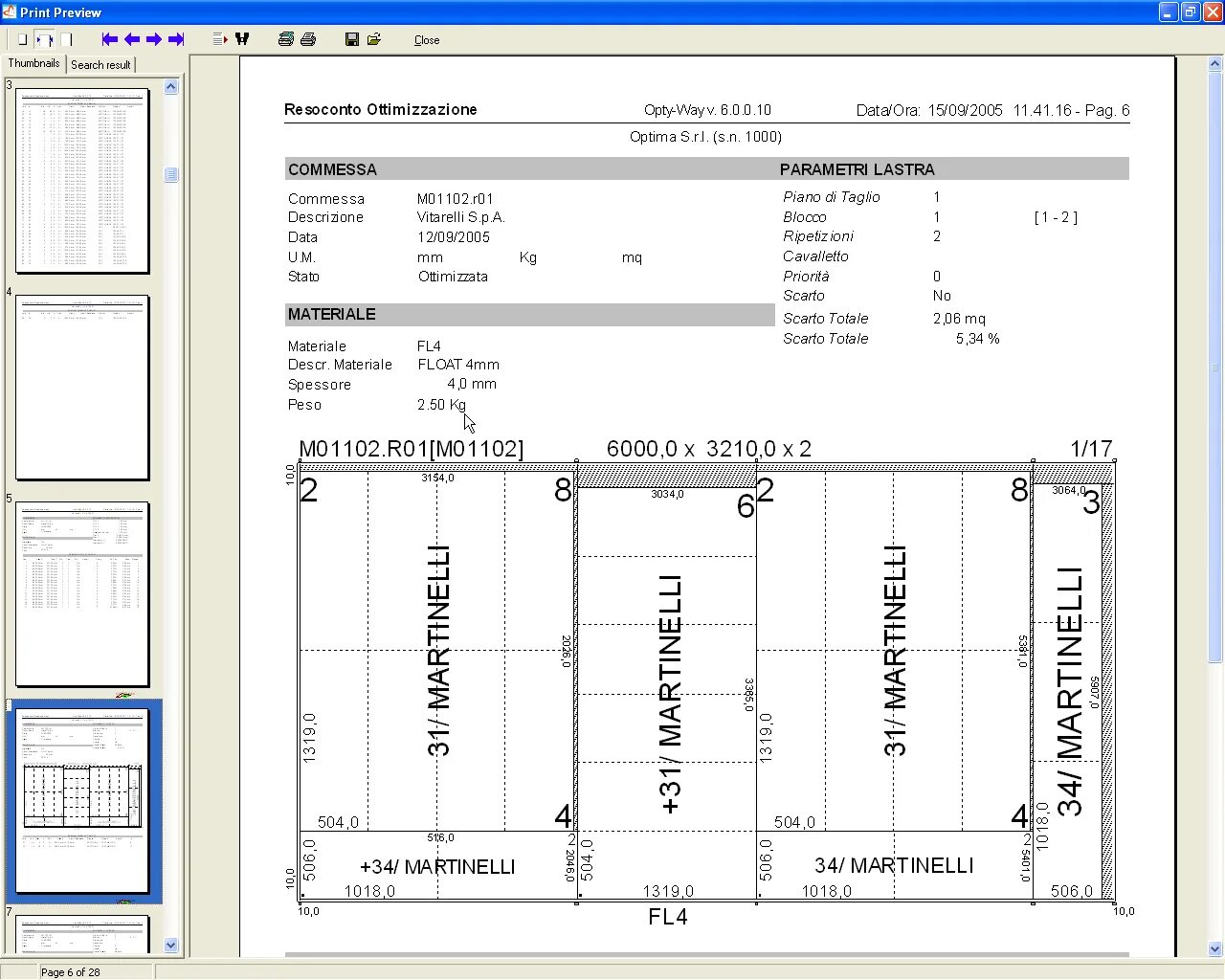Click the Stato value 'Ottimizzata'
1225x980 pixels.
pos(453,277)
